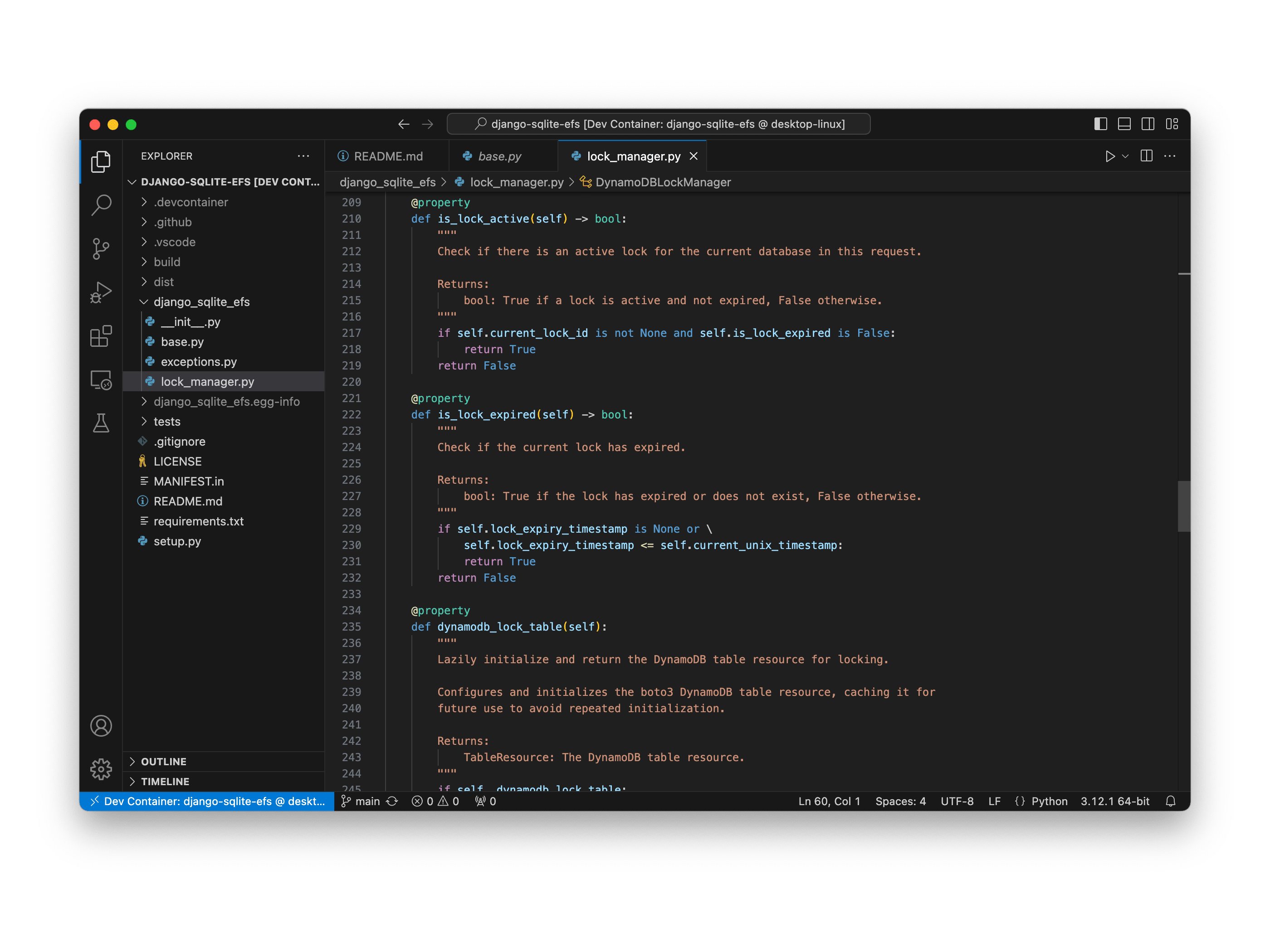Open Run and Debug view
Image resolution: width=1270 pixels, height=952 pixels.
tap(101, 292)
